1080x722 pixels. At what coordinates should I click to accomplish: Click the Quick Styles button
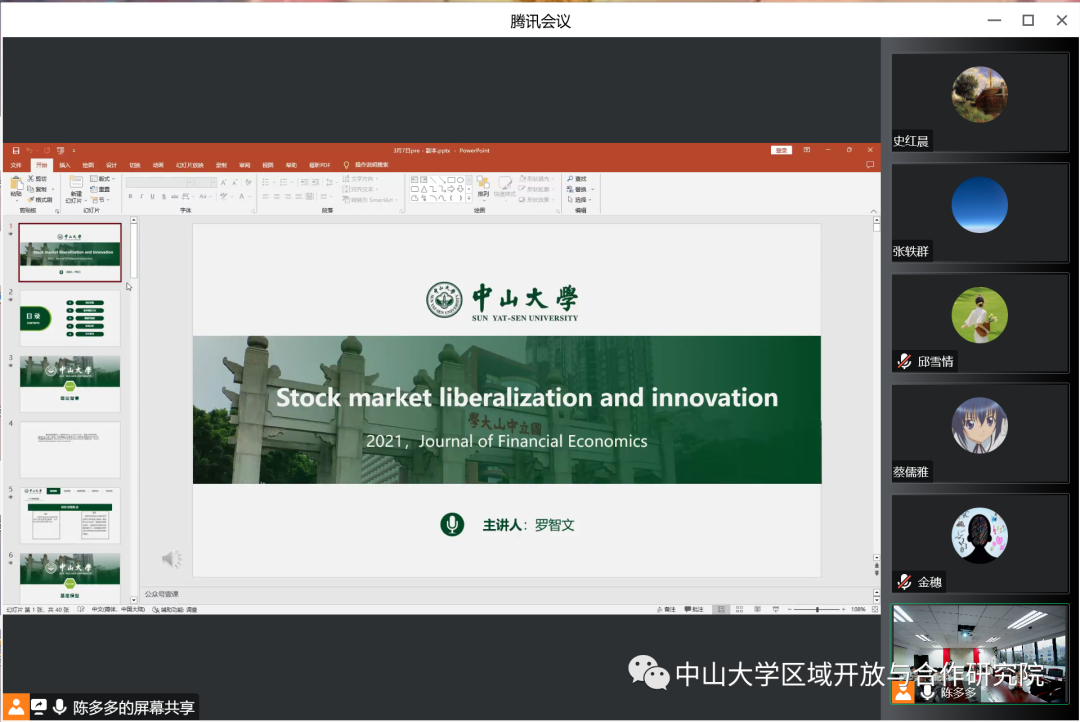(506, 187)
